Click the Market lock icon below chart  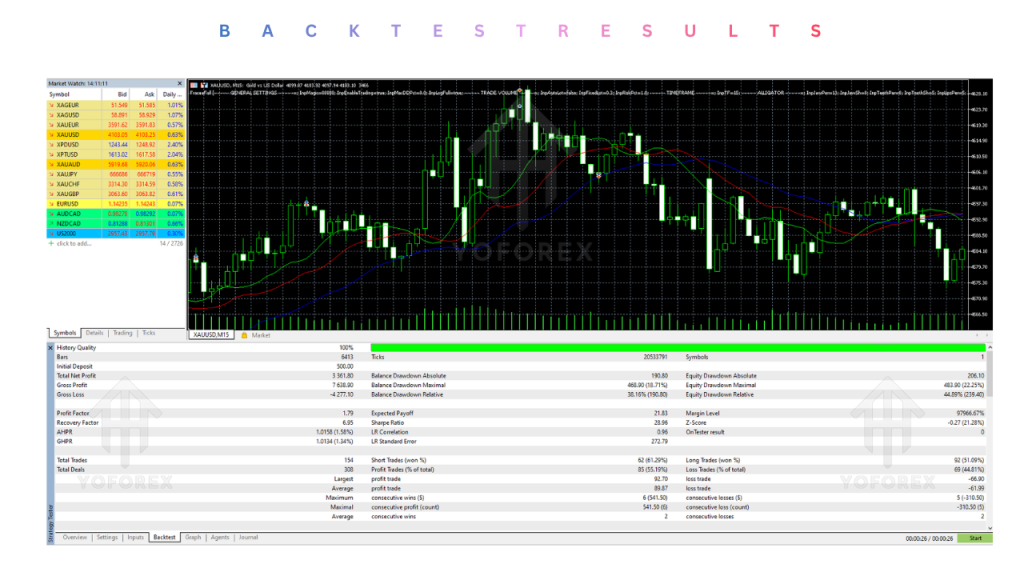tap(244, 335)
